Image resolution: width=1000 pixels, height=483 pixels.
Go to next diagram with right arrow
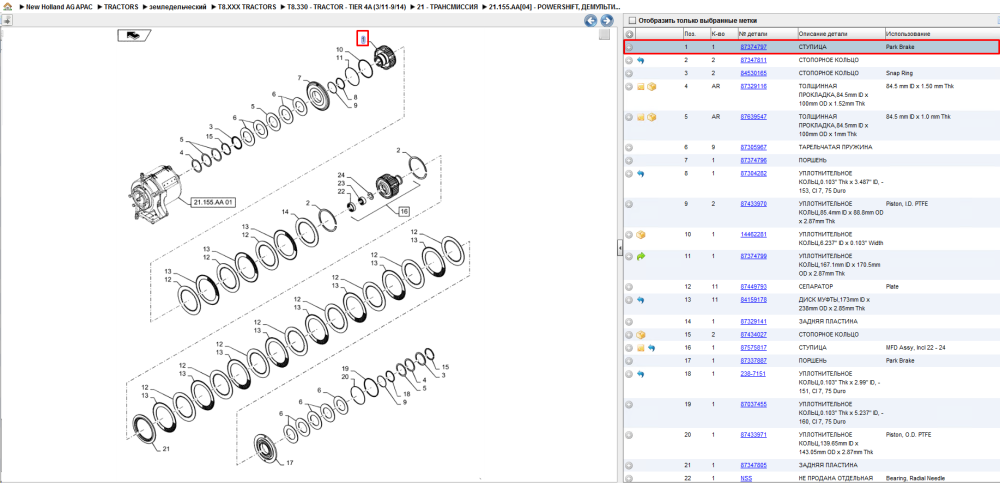(x=607, y=20)
